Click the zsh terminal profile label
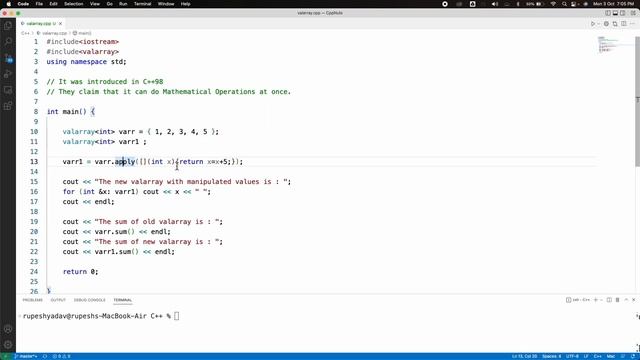This screenshot has width=640, height=360. coord(578,300)
